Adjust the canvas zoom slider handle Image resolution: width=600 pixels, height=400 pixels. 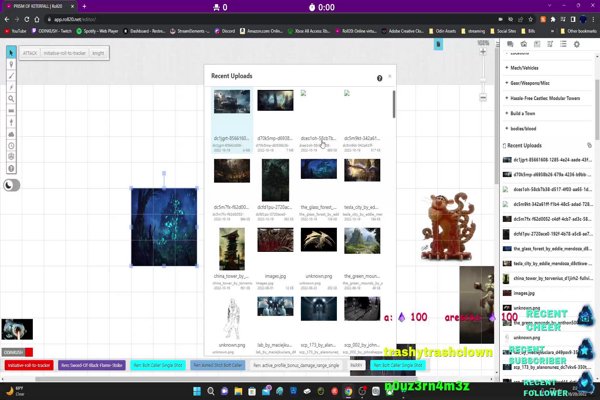(483, 80)
